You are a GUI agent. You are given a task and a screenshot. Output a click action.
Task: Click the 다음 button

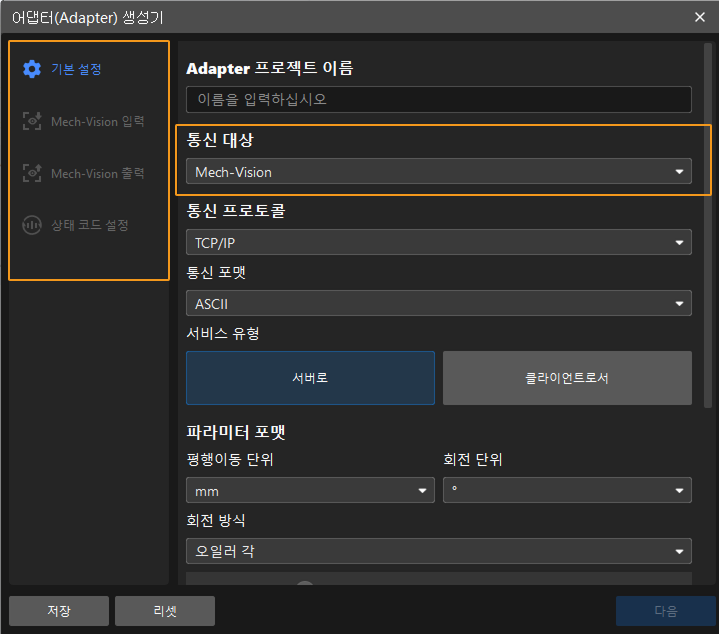coord(665,611)
